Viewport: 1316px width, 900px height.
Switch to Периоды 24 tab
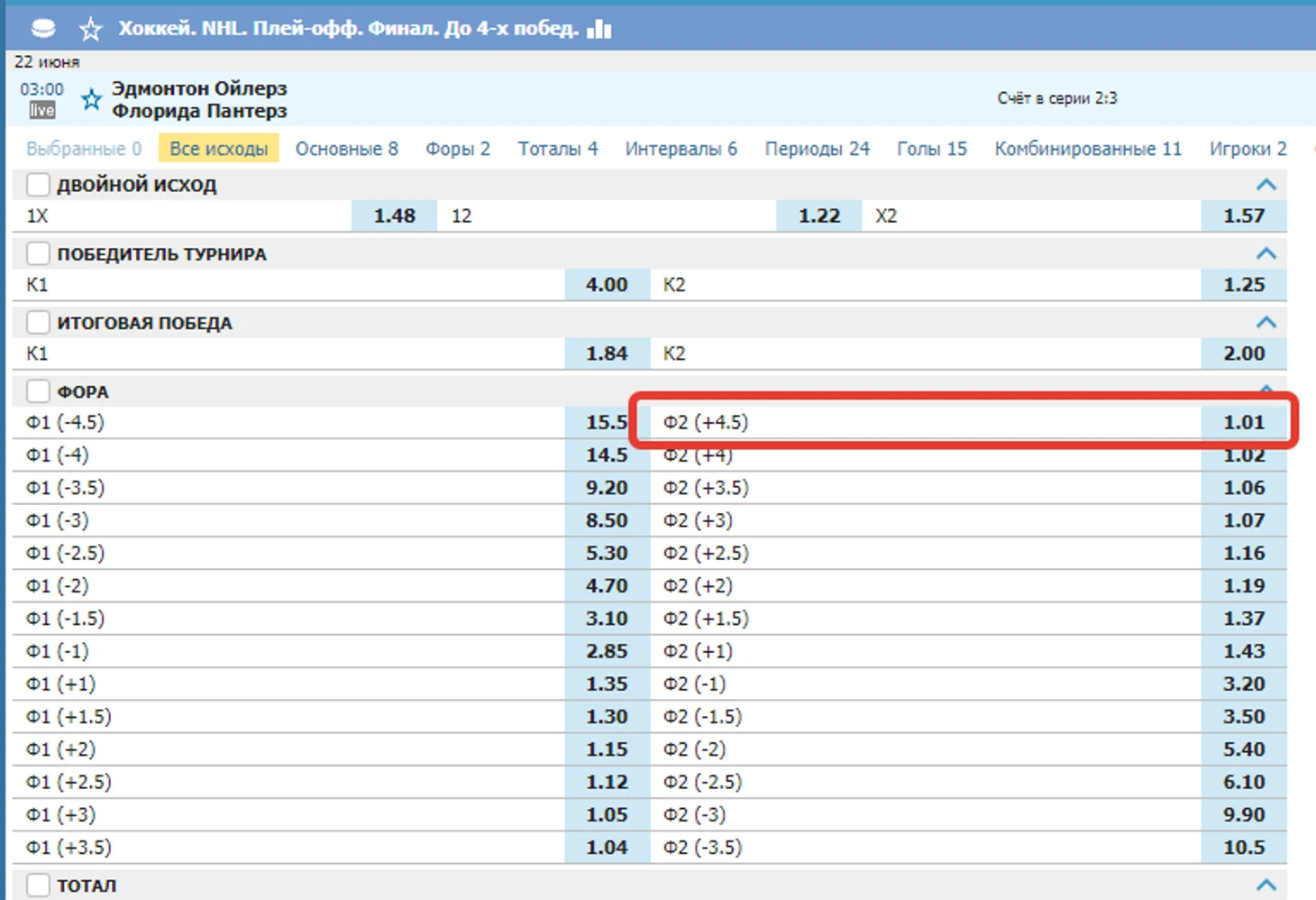(x=818, y=149)
